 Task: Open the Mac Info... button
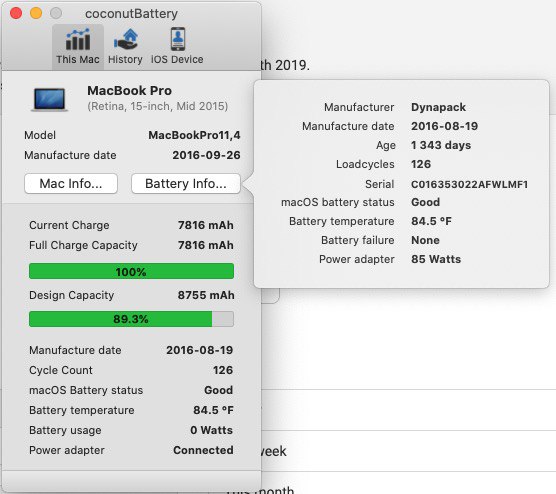71,184
